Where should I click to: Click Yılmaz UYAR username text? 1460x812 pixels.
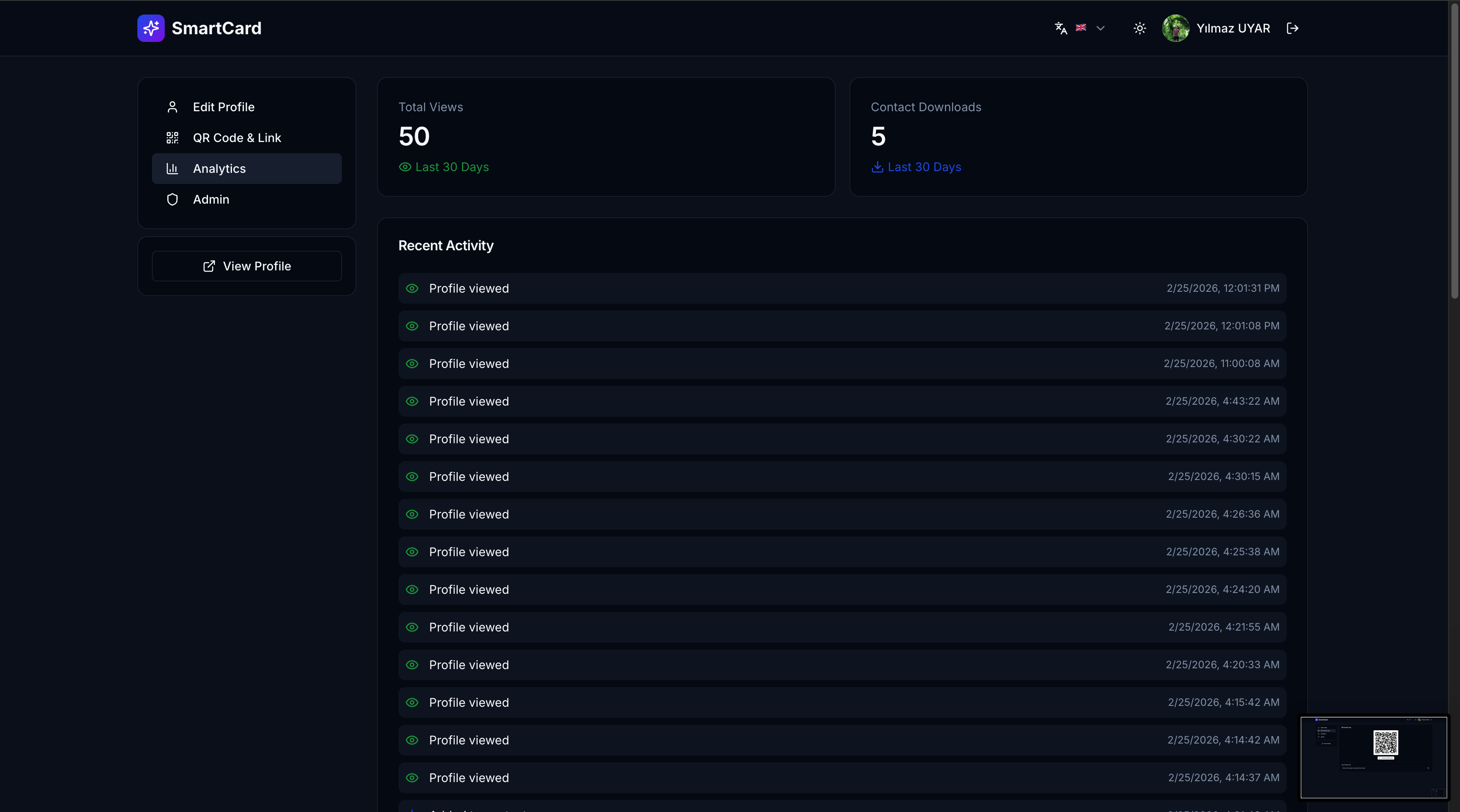tap(1233, 28)
